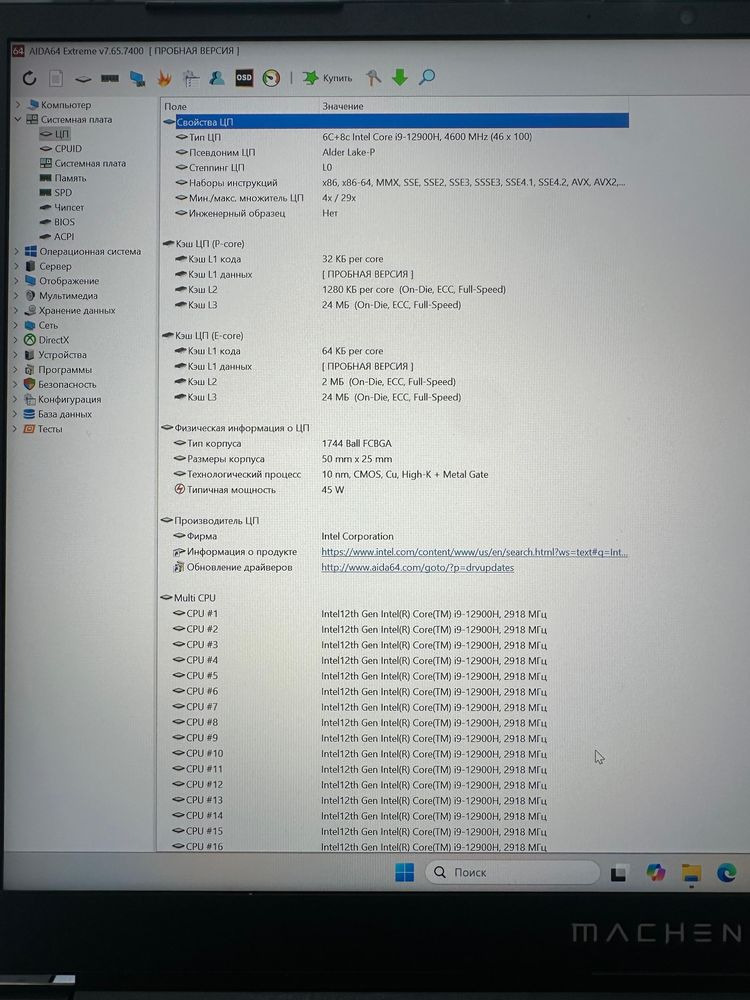Expand the Мультимедиа tree node
Screen dimensions: 750x1000
[17, 295]
